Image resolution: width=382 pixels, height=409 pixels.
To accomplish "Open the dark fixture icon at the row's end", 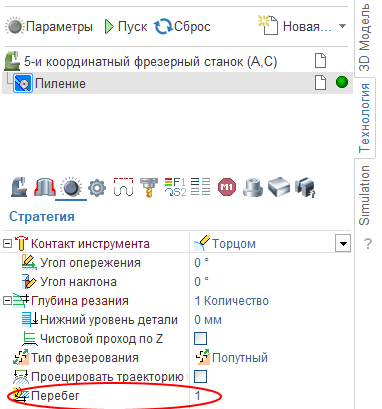I will 305,187.
